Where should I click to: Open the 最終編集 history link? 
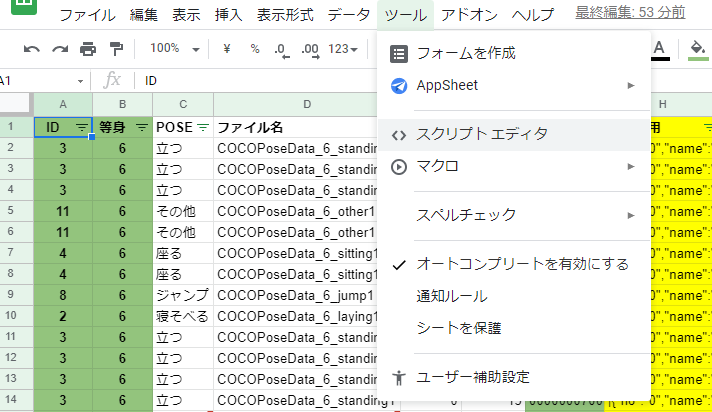[x=630, y=12]
